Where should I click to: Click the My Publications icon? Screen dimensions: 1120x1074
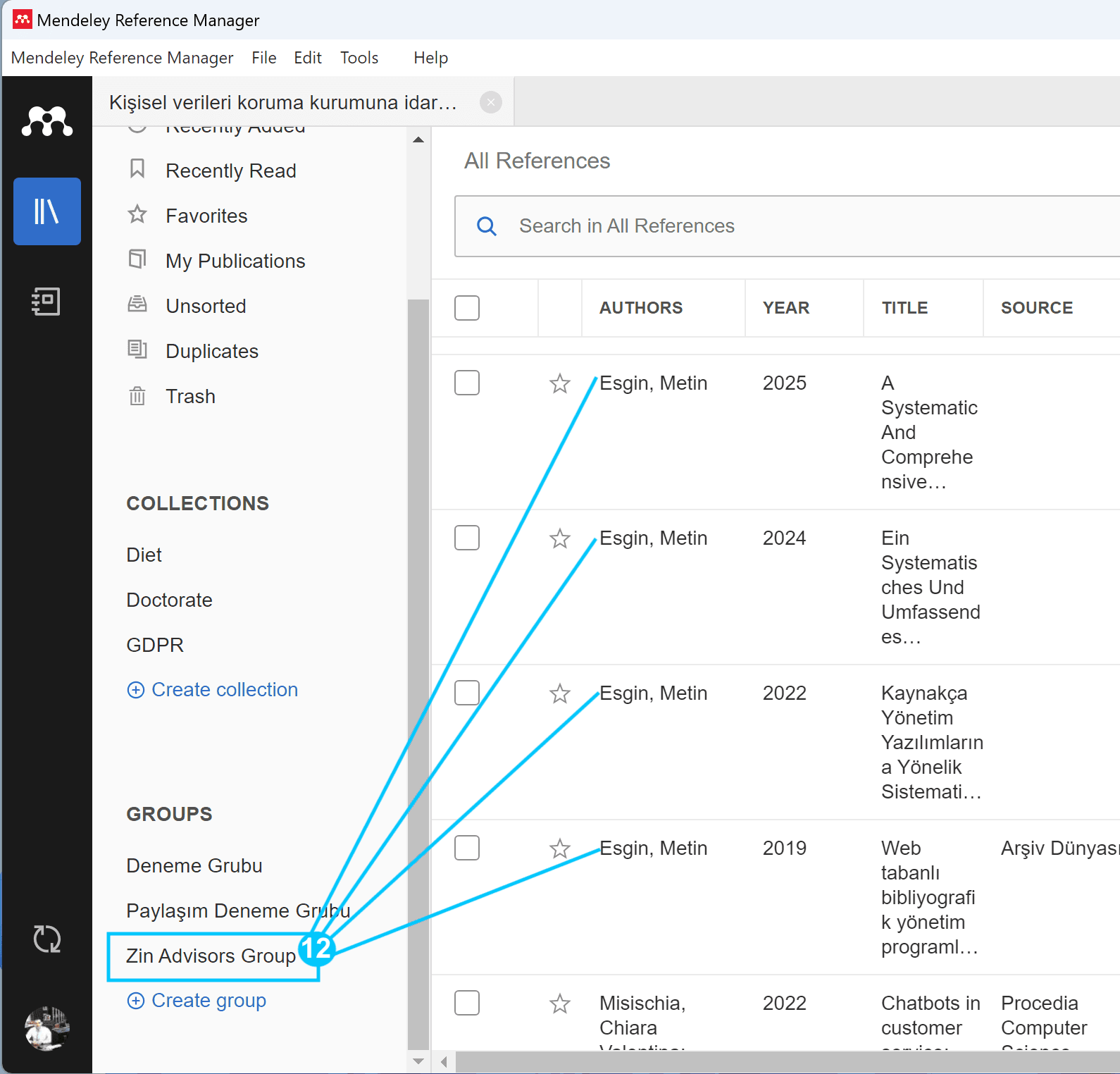(137, 259)
